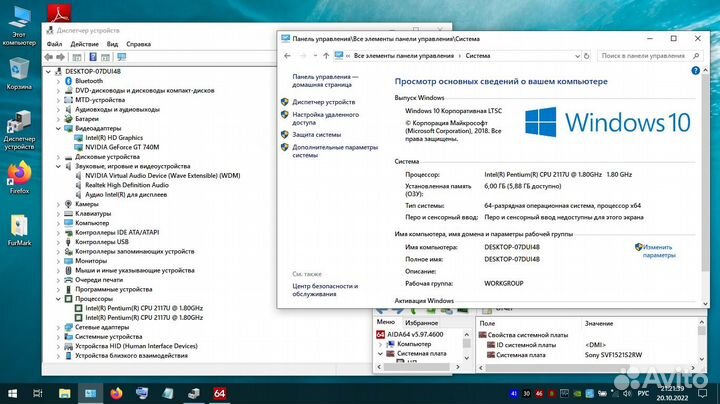Click the Back arrow in Device Manager toolbar
The image size is (720, 404).
[49, 57]
